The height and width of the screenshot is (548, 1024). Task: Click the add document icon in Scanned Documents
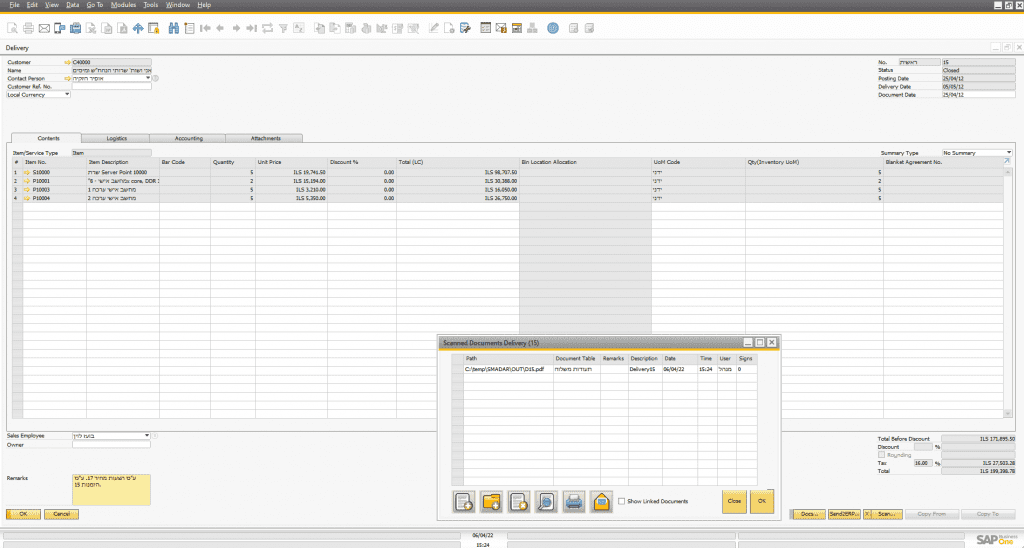[x=463, y=501]
